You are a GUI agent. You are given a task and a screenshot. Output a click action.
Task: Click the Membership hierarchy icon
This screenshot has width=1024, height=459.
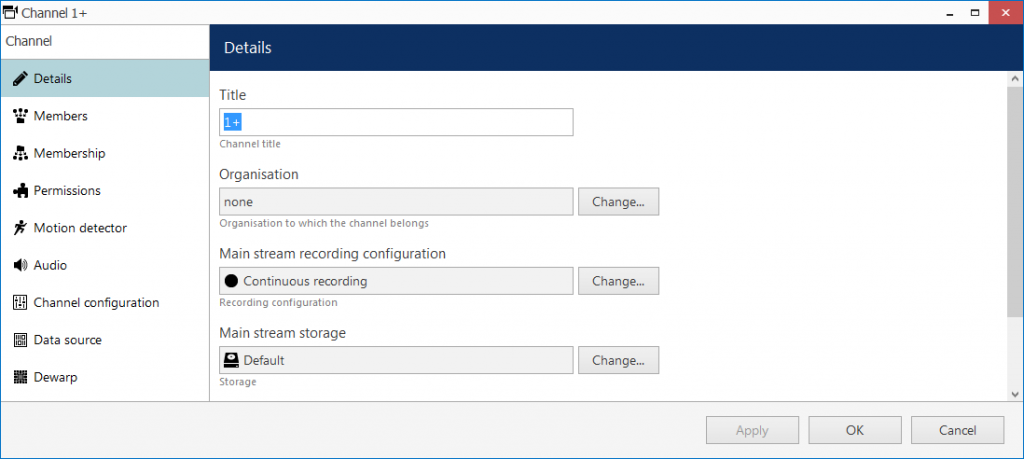pyautogui.click(x=20, y=153)
